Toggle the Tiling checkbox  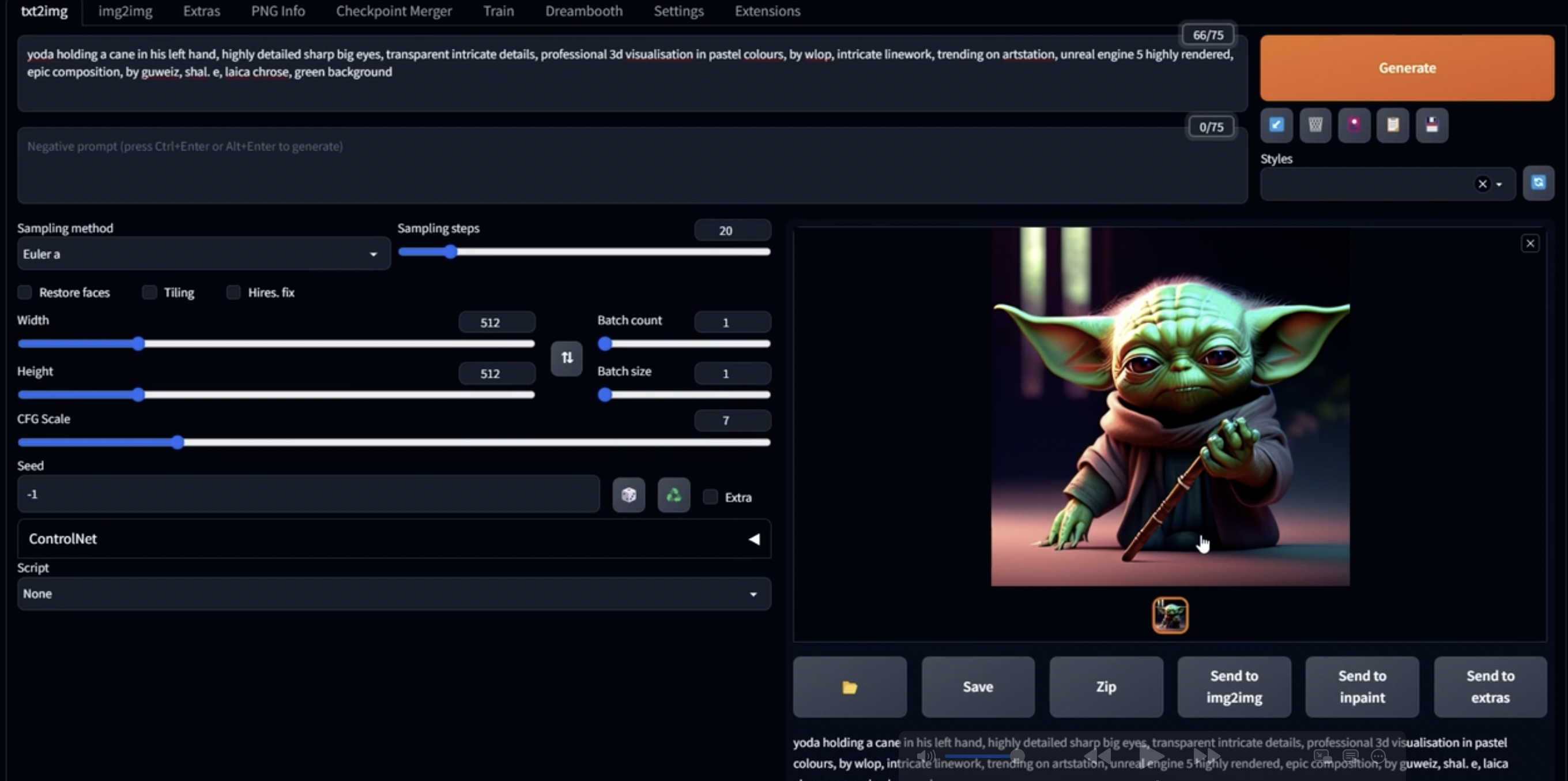[150, 292]
